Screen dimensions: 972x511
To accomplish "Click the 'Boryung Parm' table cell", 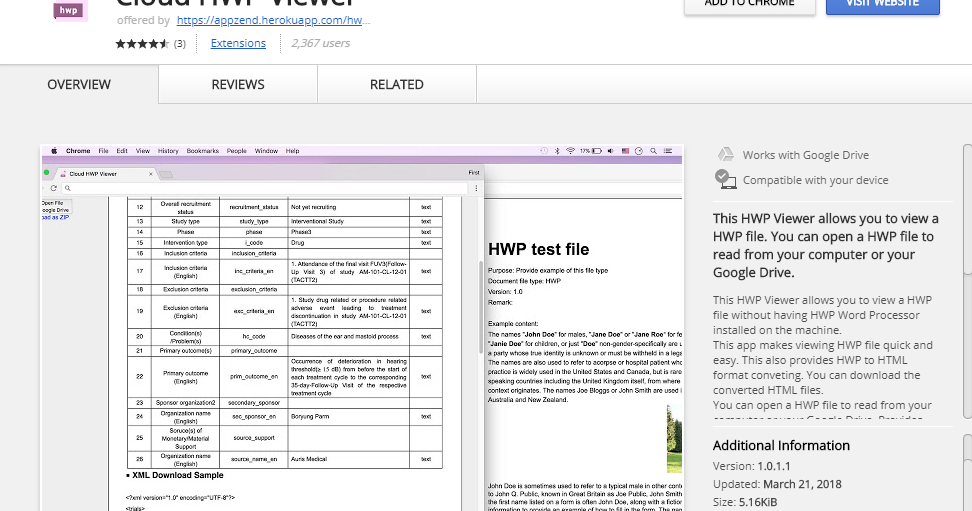I will point(349,417).
